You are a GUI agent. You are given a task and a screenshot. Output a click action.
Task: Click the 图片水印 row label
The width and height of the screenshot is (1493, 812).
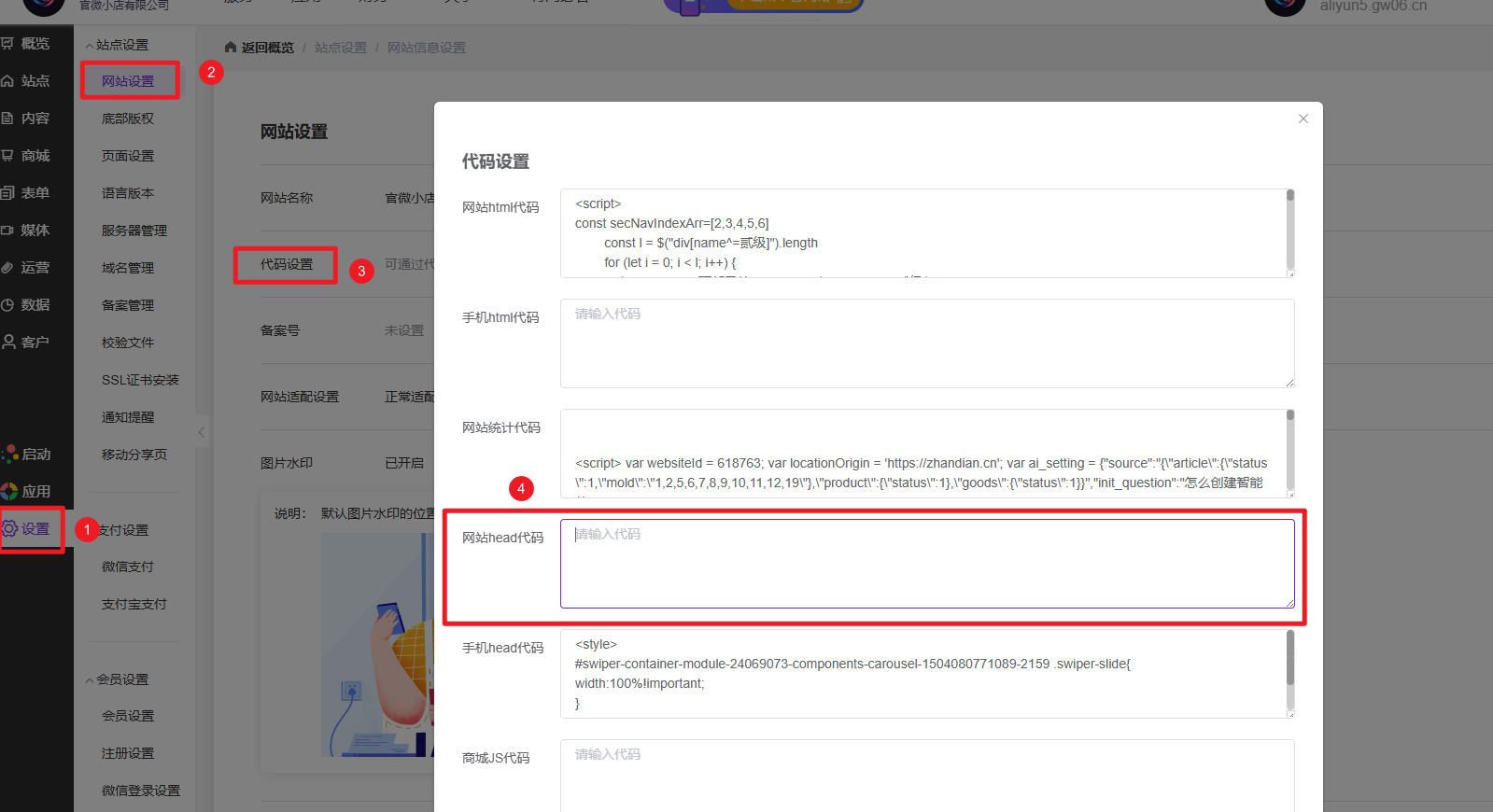coord(287,463)
